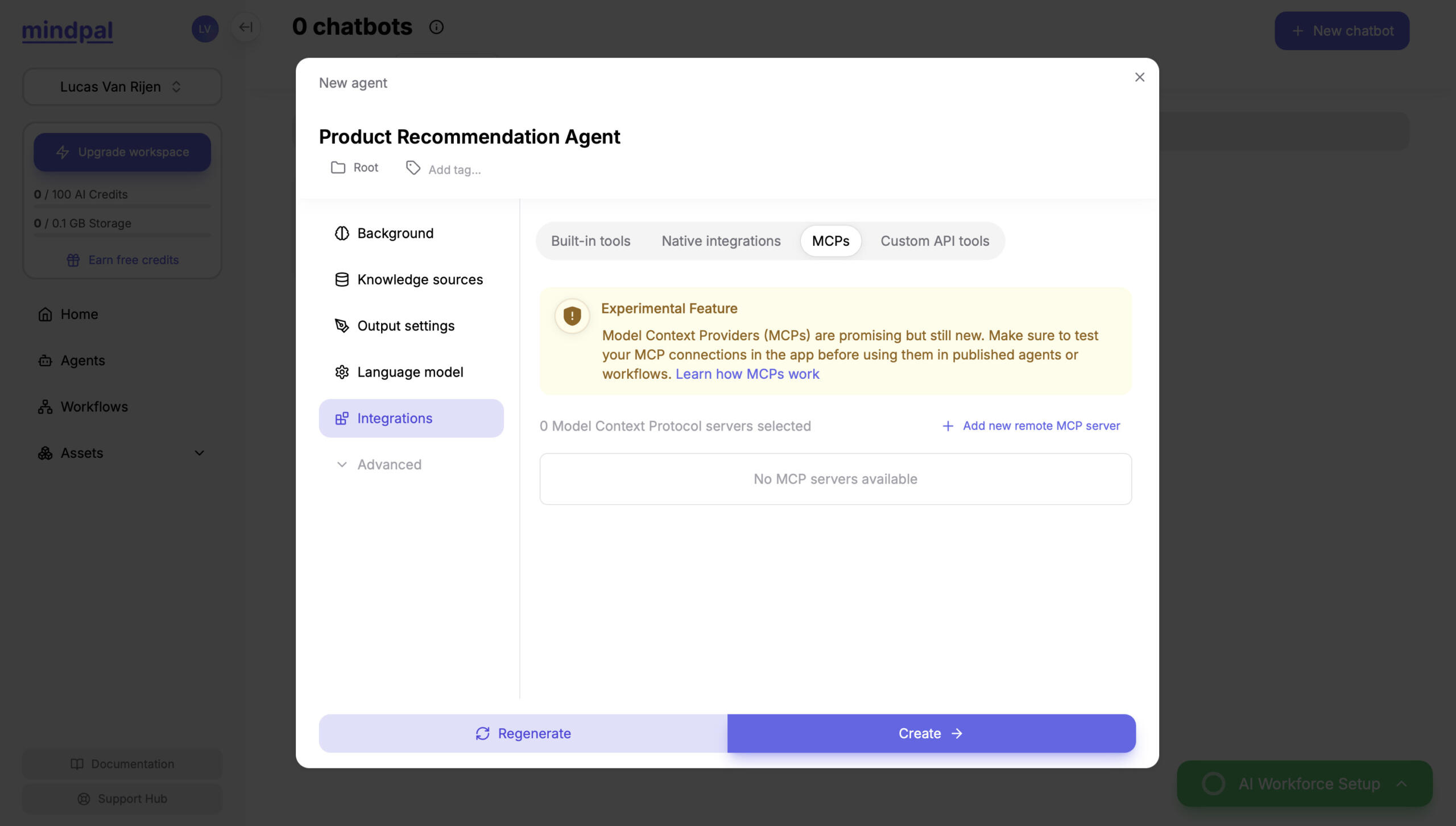Screen dimensions: 1456x826
Task: Click the Add tag input field
Action: [x=454, y=170]
